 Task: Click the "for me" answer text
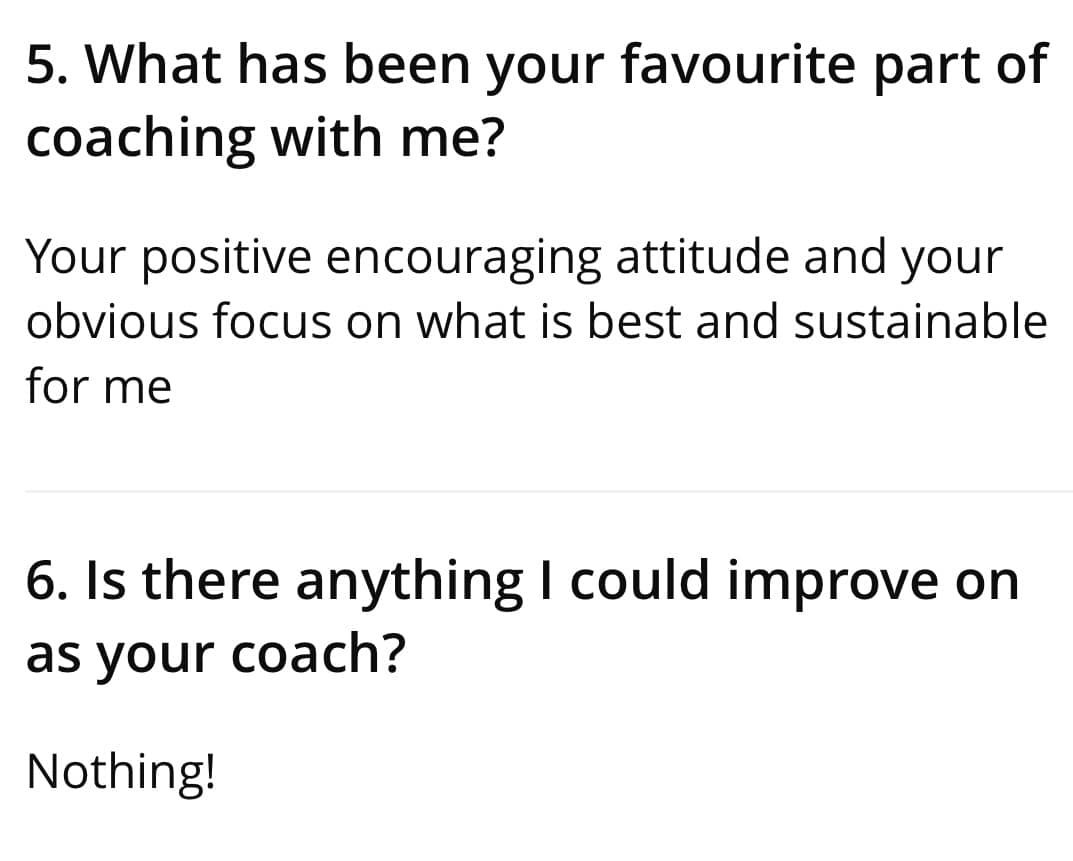pyautogui.click(x=99, y=386)
